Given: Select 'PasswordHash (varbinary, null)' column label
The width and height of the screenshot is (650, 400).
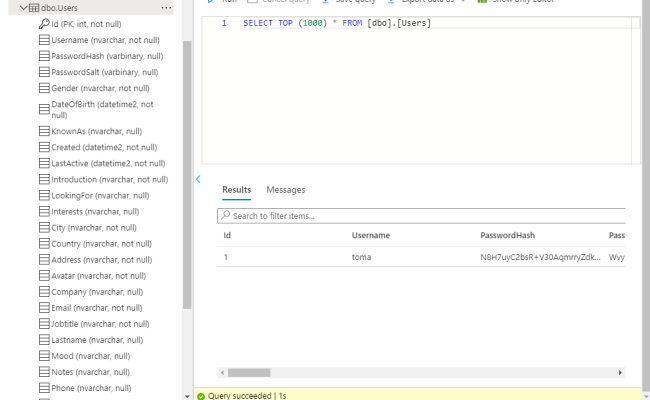Looking at the screenshot, I should tap(107, 56).
